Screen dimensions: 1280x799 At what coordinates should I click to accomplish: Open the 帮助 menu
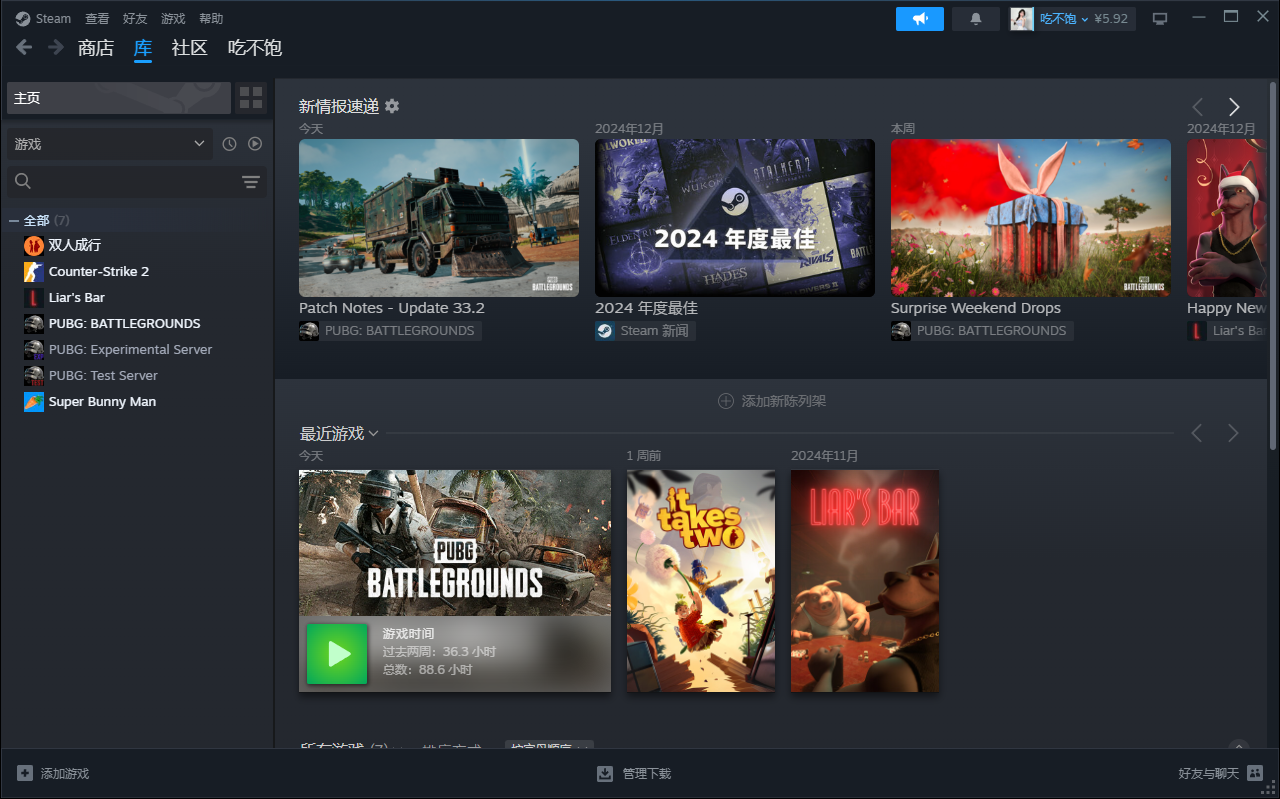pos(211,18)
